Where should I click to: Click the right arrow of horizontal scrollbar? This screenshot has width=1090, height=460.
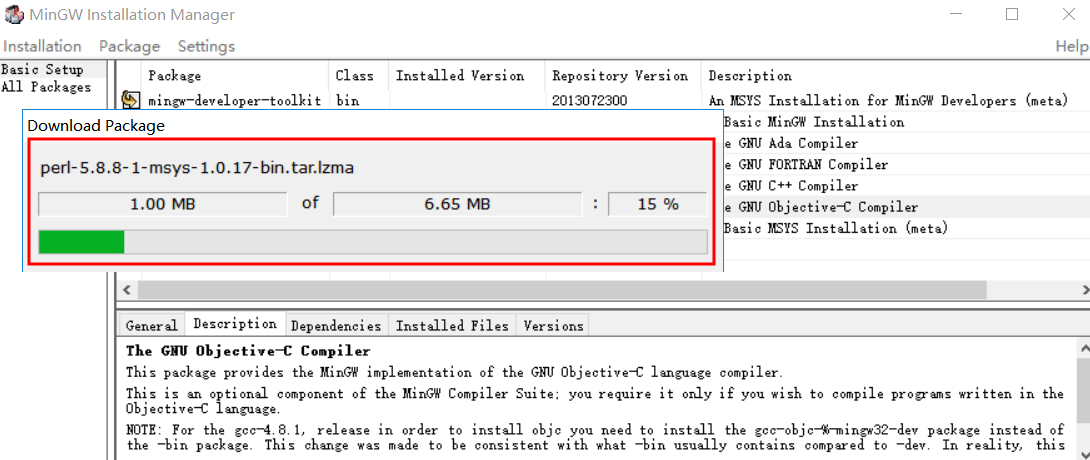(1084, 289)
